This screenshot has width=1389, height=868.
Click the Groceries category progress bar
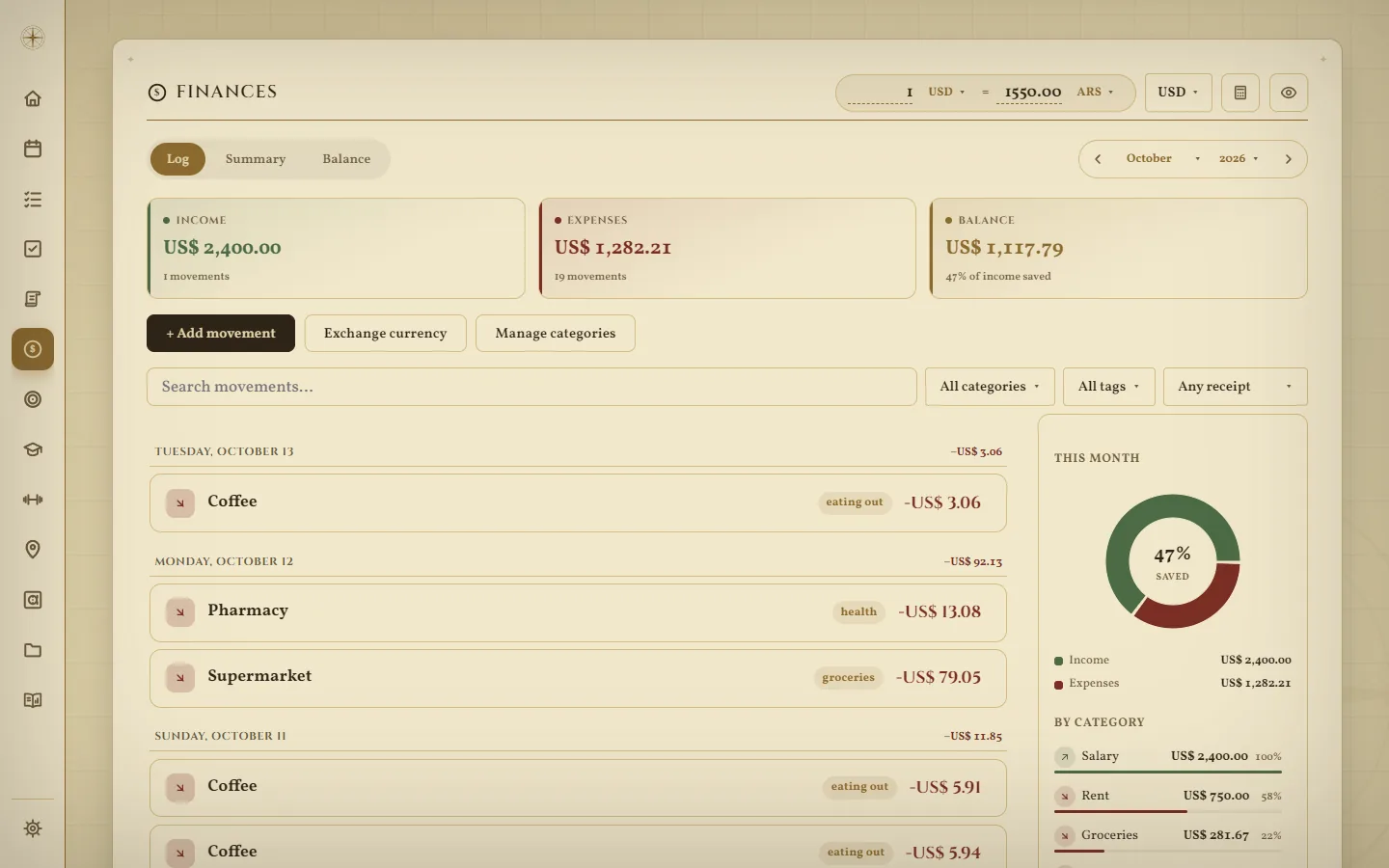point(1168,851)
